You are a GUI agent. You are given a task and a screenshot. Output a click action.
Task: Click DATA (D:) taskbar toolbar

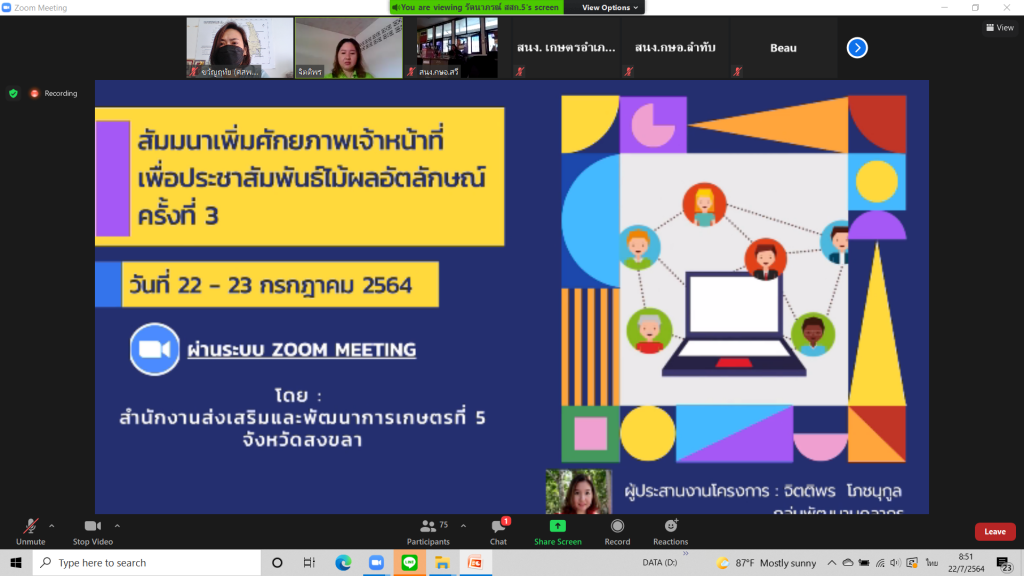660,562
